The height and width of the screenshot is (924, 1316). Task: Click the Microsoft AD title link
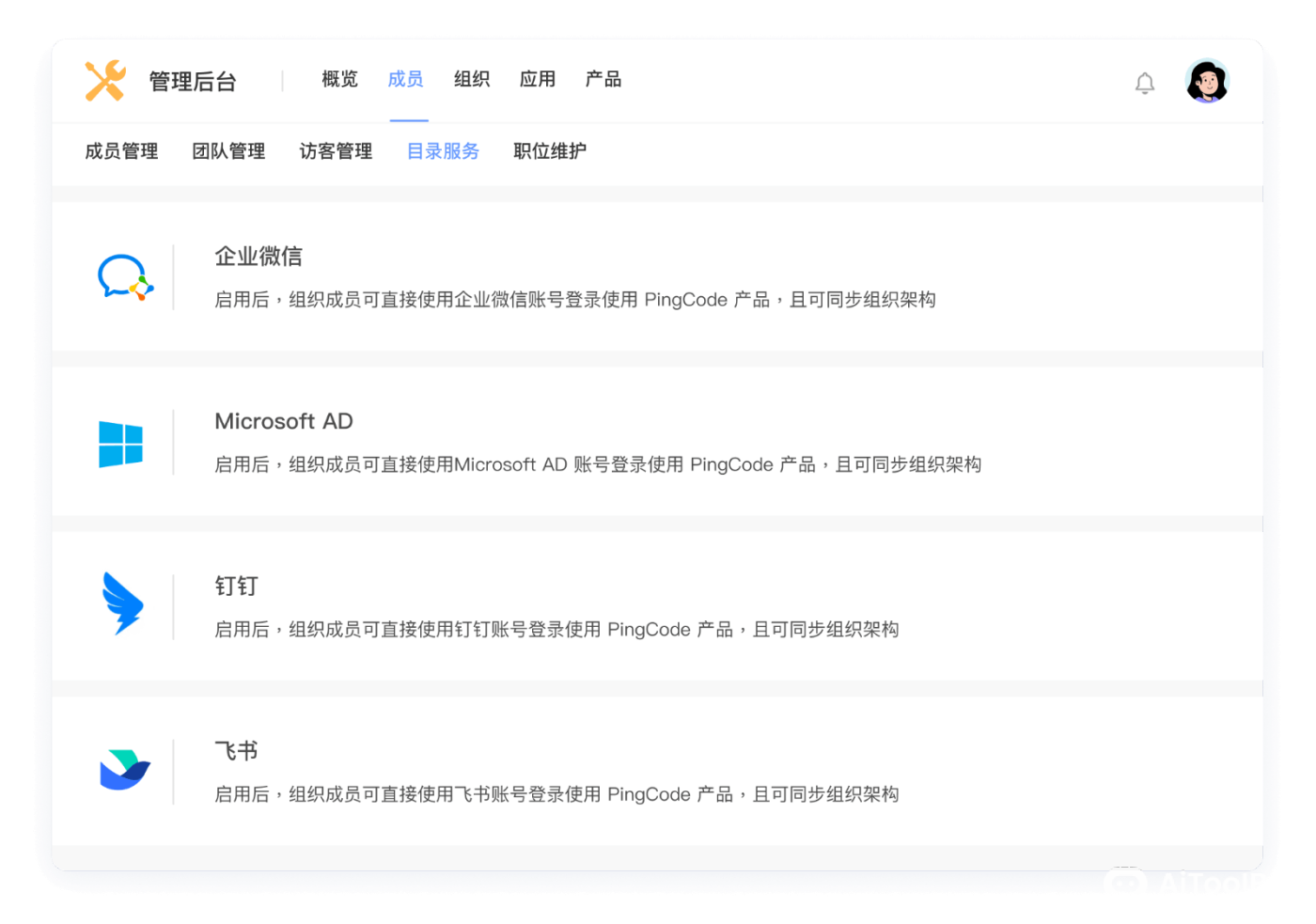tap(284, 421)
